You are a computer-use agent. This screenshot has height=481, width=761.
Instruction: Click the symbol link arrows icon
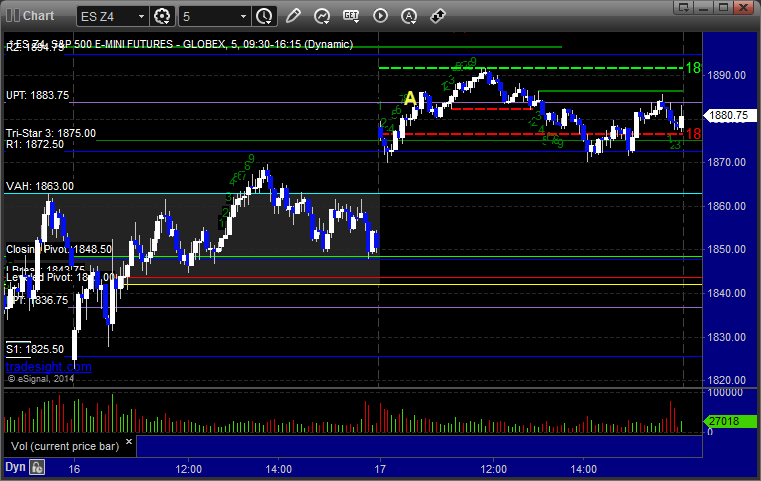tap(438, 16)
